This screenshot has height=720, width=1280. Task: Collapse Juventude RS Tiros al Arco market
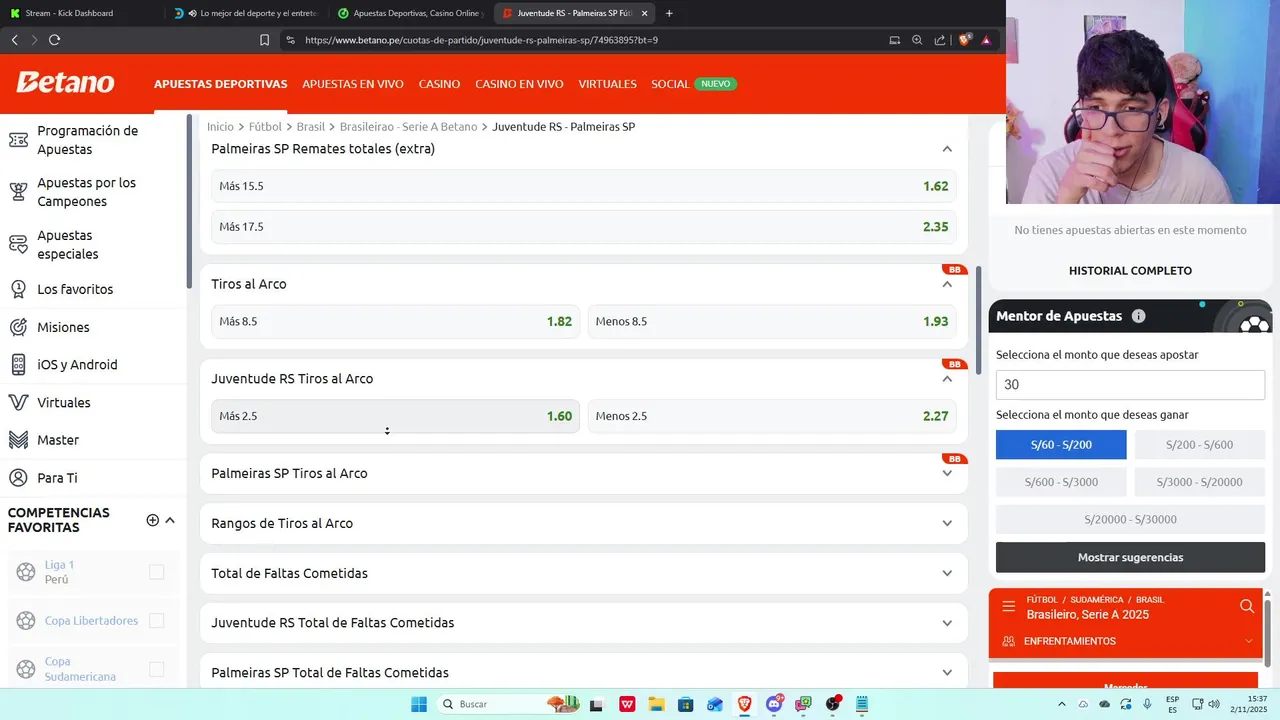point(947,379)
